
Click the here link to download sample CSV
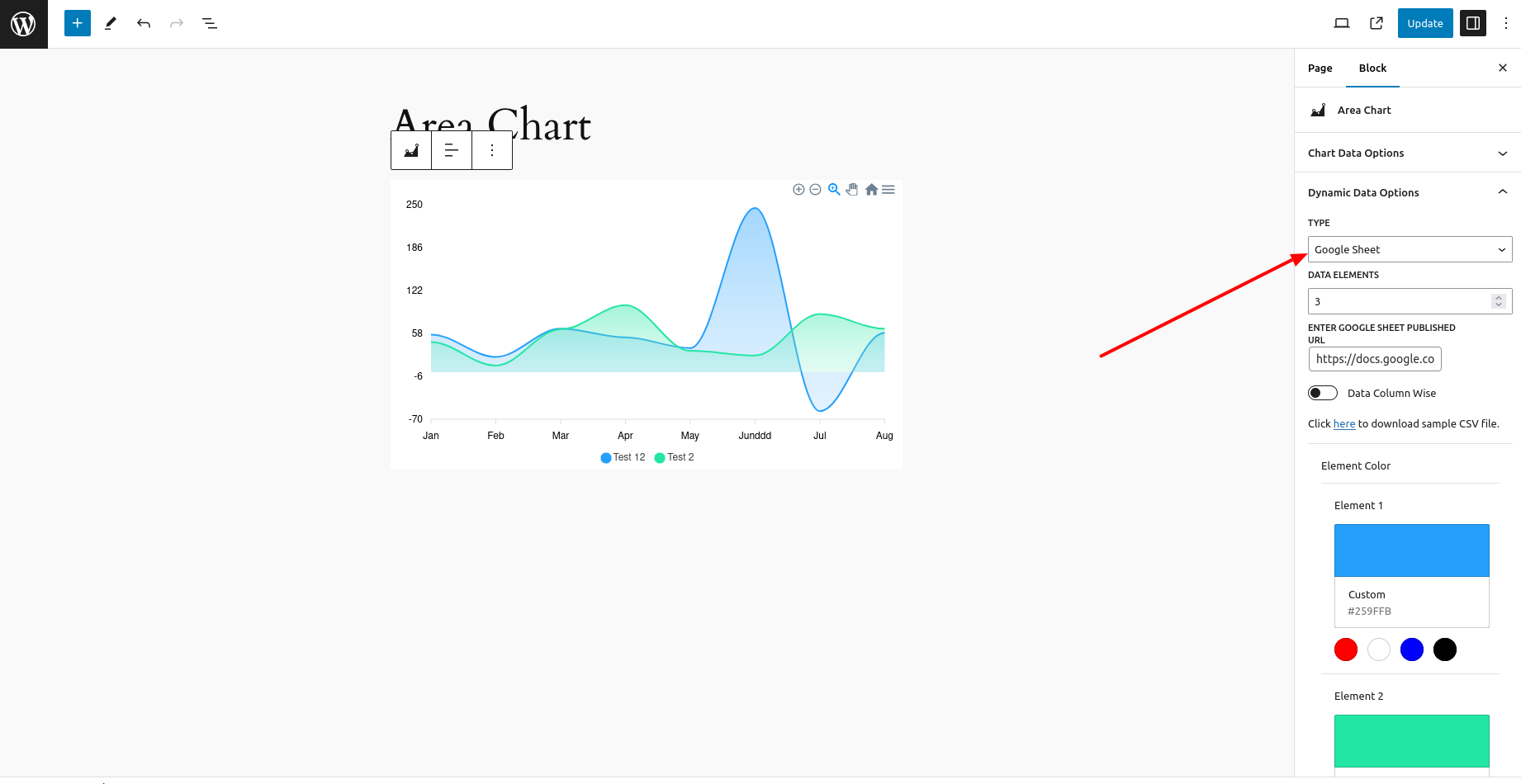(x=1343, y=423)
